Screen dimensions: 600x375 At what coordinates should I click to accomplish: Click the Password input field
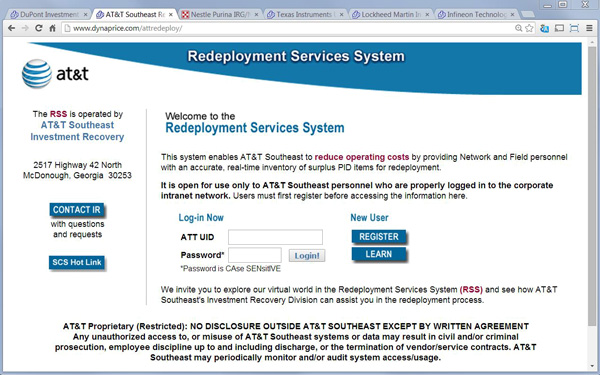click(x=255, y=255)
